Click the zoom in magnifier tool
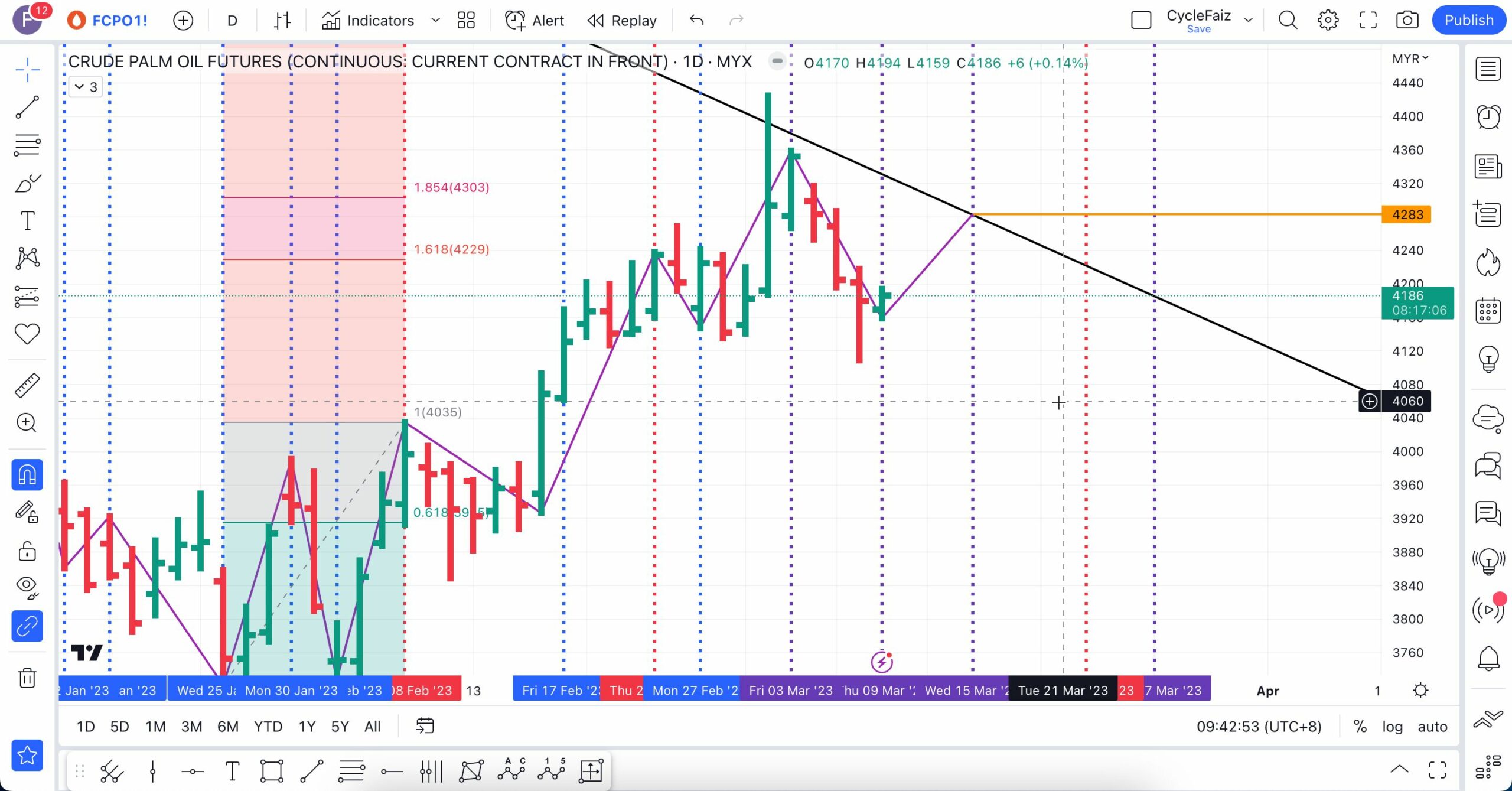 27,422
